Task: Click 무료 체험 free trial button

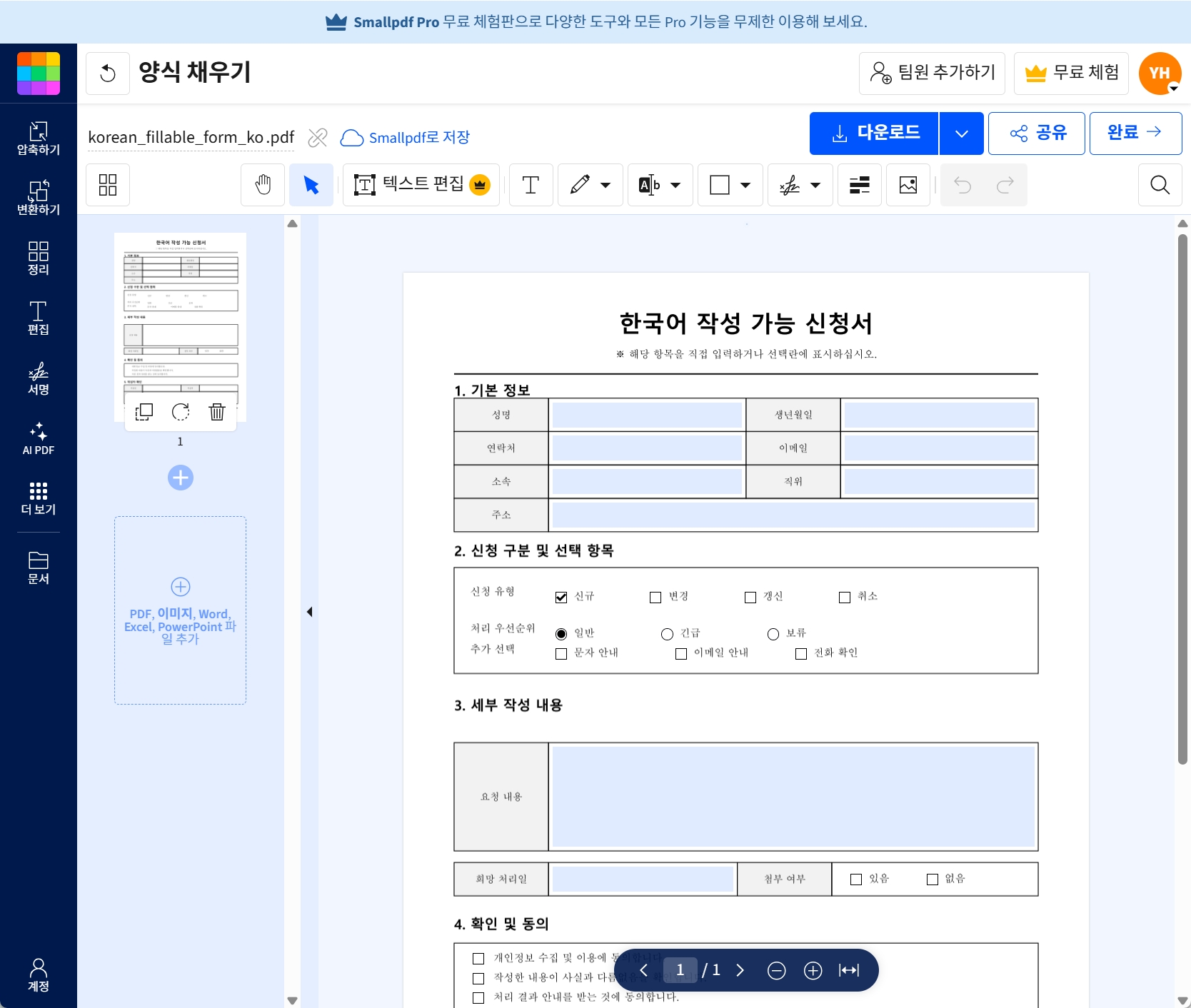Action: pos(1071,74)
